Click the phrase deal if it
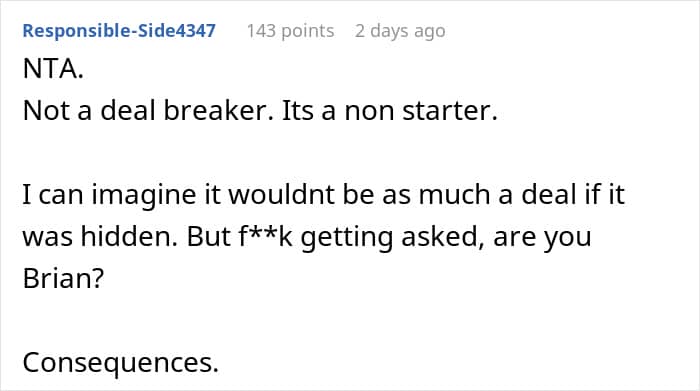 pyautogui.click(x=573, y=195)
